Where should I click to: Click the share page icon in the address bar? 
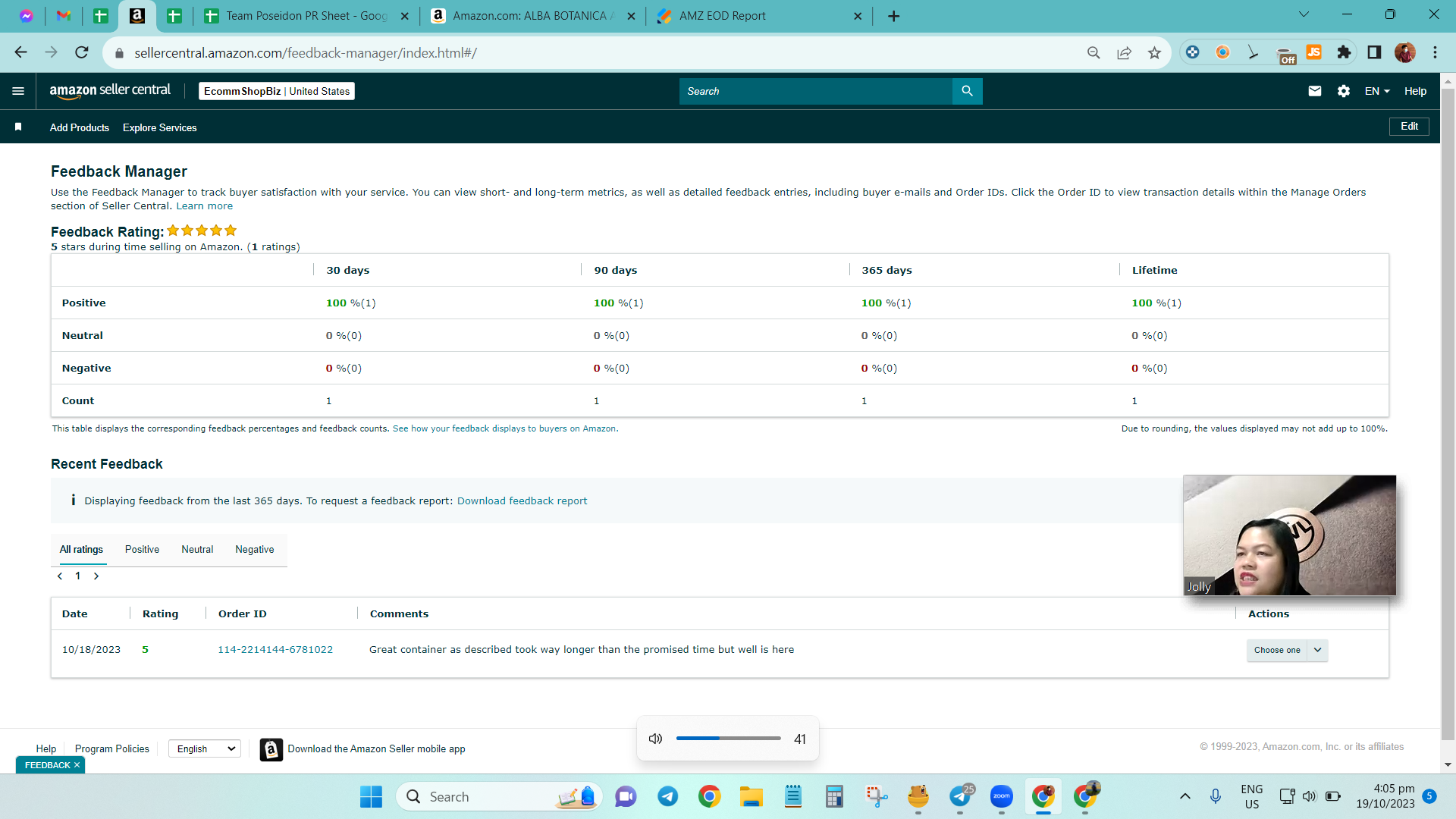click(x=1124, y=52)
